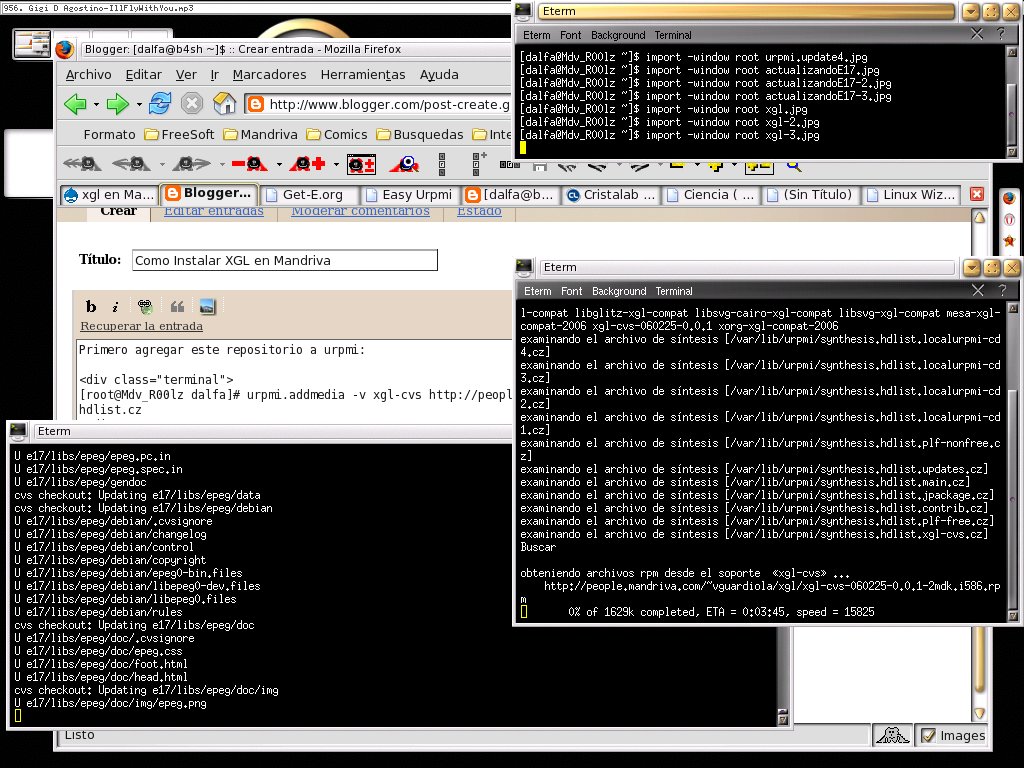Open the Mandriva bookmarks folder
Viewport: 1024px width, 768px height.
(x=261, y=135)
